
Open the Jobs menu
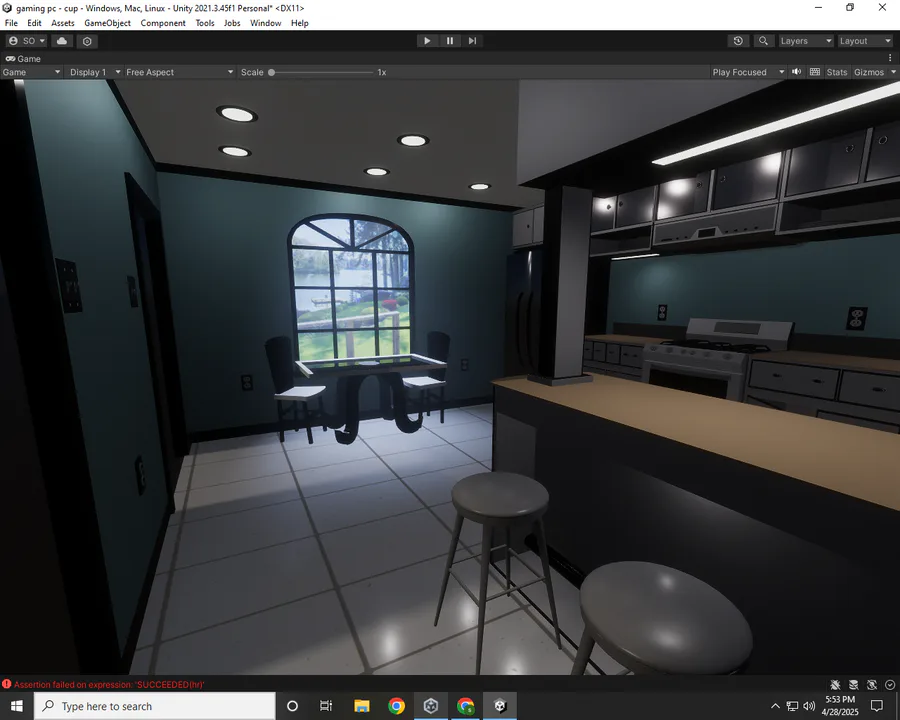[x=232, y=23]
